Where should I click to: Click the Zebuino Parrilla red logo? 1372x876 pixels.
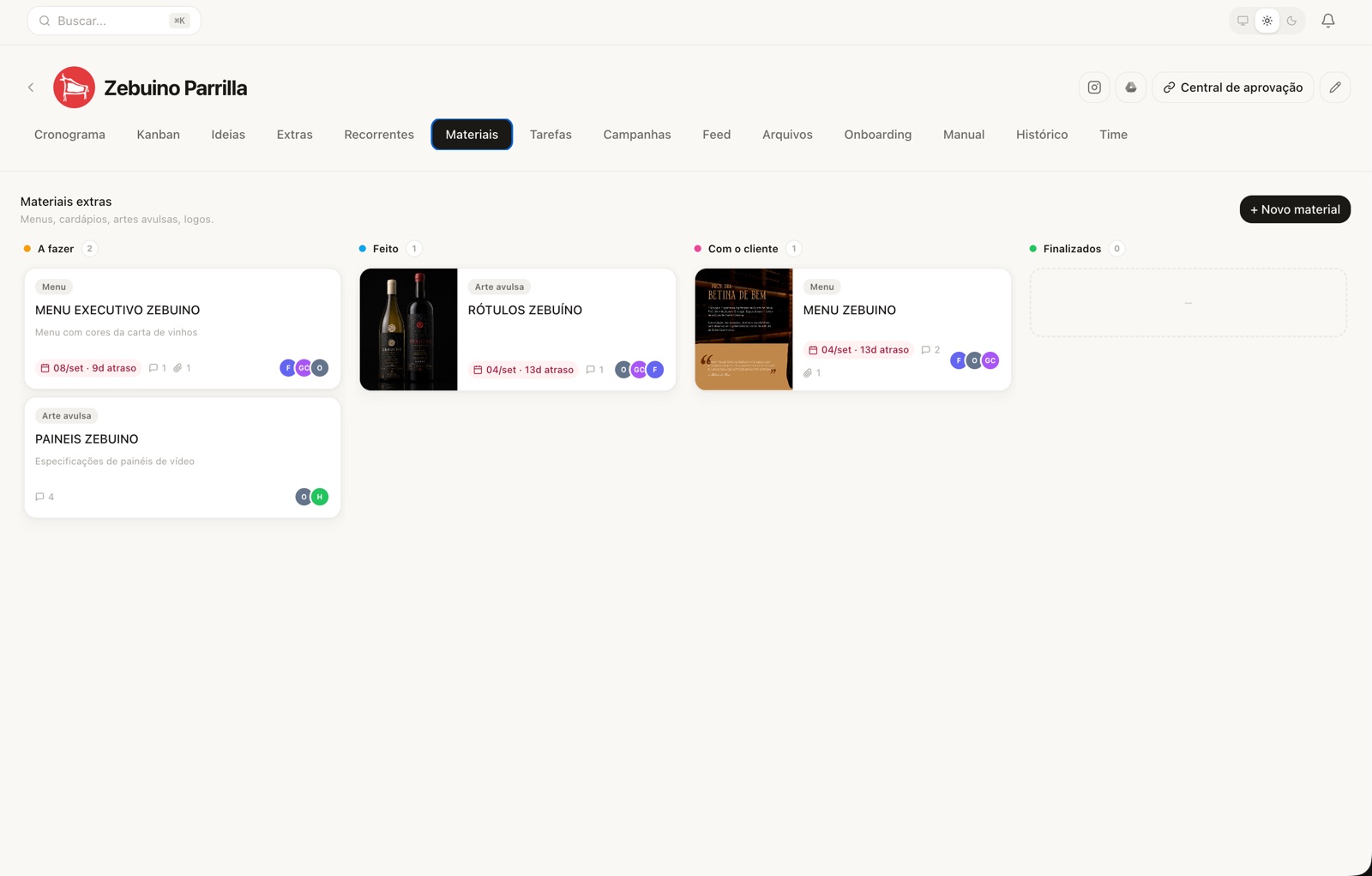[74, 88]
